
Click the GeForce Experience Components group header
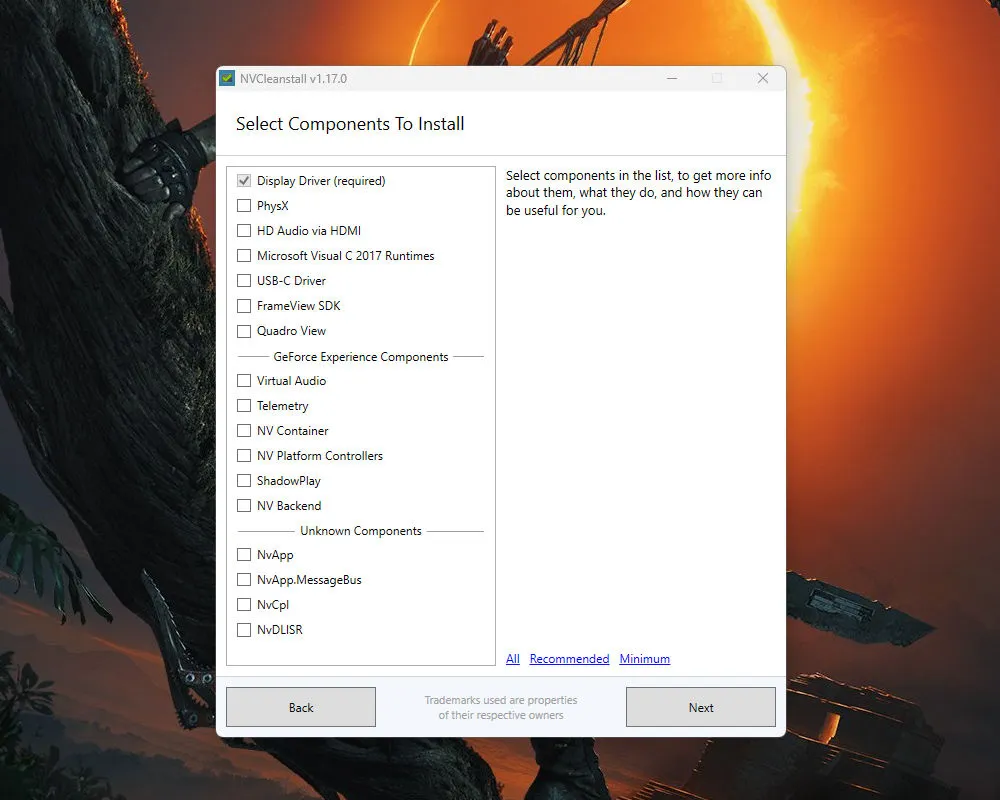click(361, 357)
